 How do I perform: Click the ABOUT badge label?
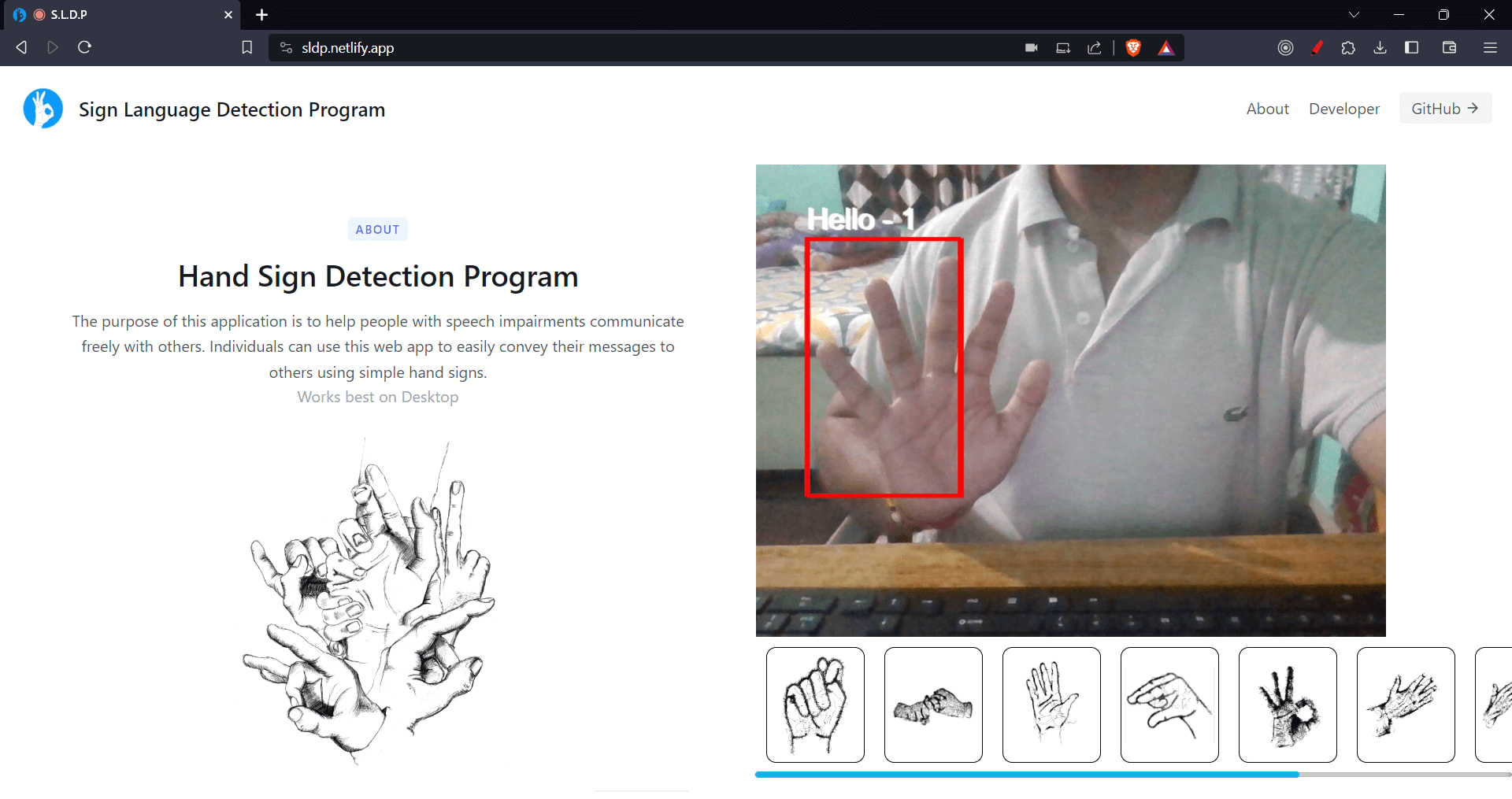click(377, 229)
